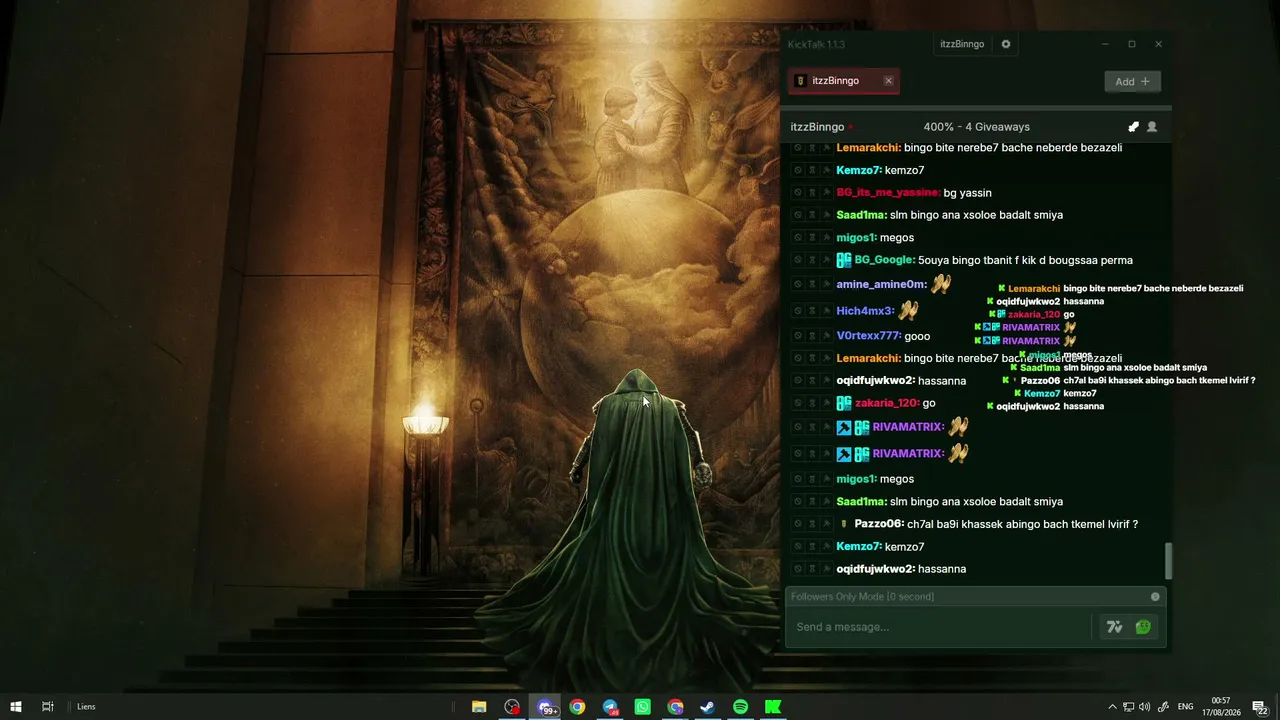Open Steam from the taskbar
This screenshot has width=1280, height=720.
[707, 707]
